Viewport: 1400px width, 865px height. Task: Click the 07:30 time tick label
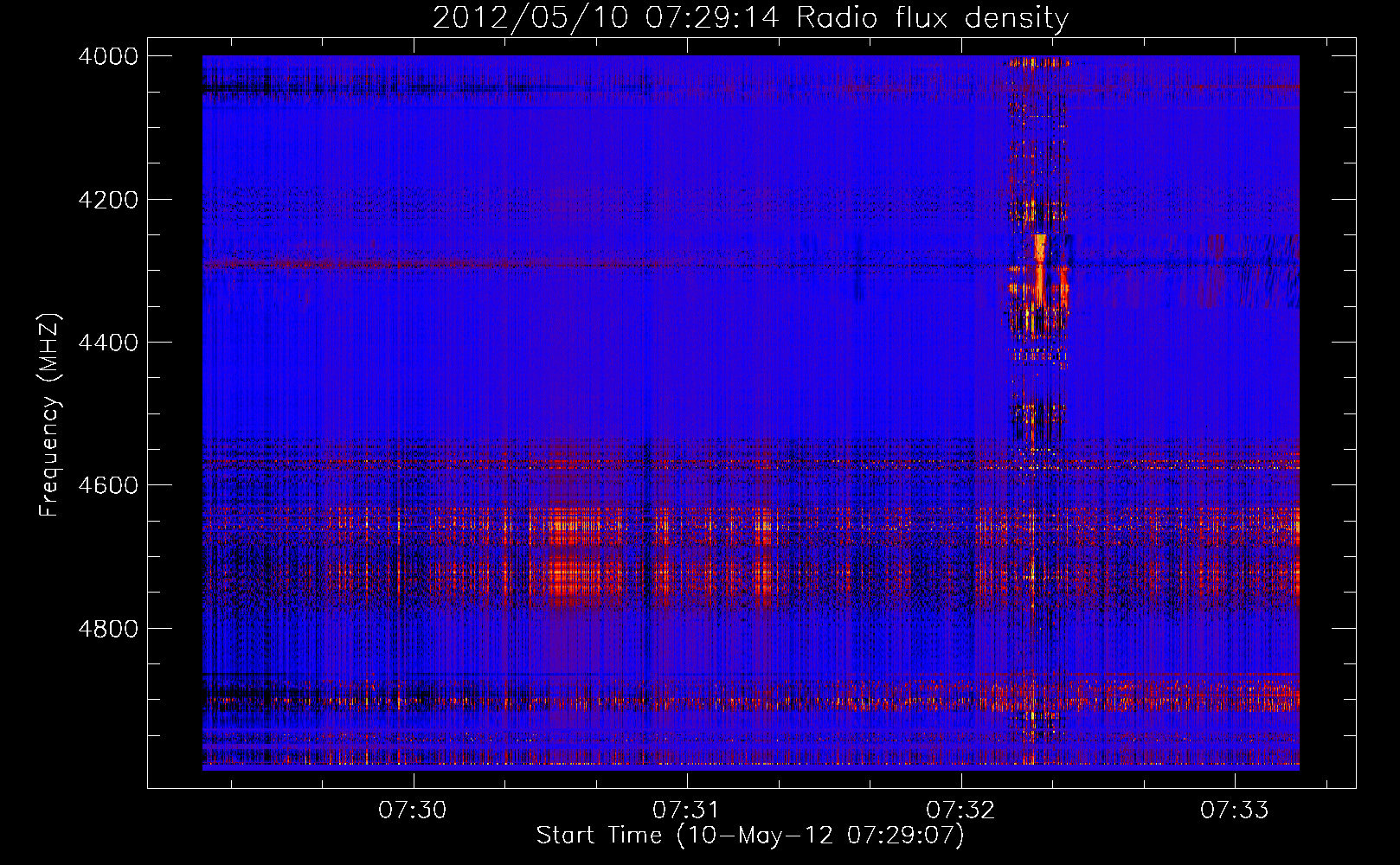click(x=413, y=810)
